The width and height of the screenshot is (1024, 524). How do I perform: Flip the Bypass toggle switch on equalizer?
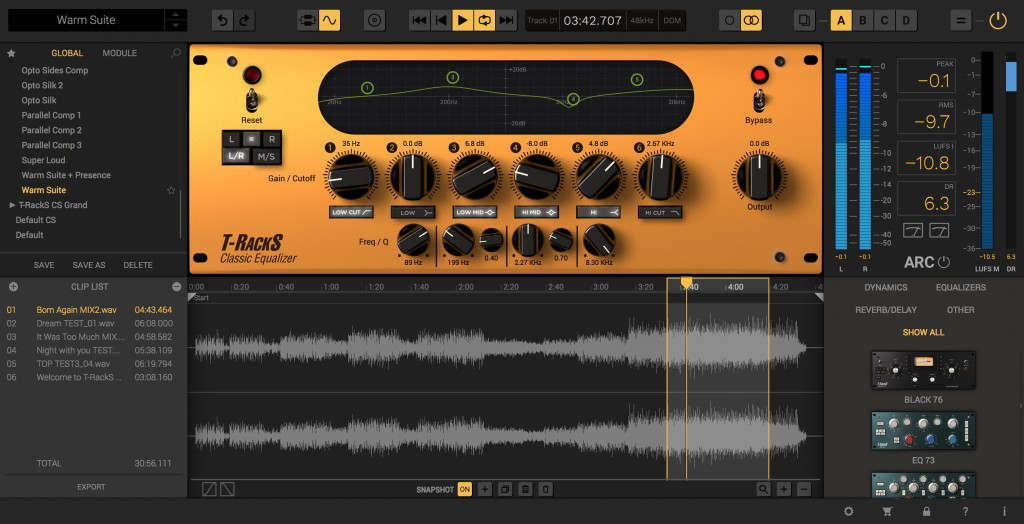pyautogui.click(x=759, y=99)
